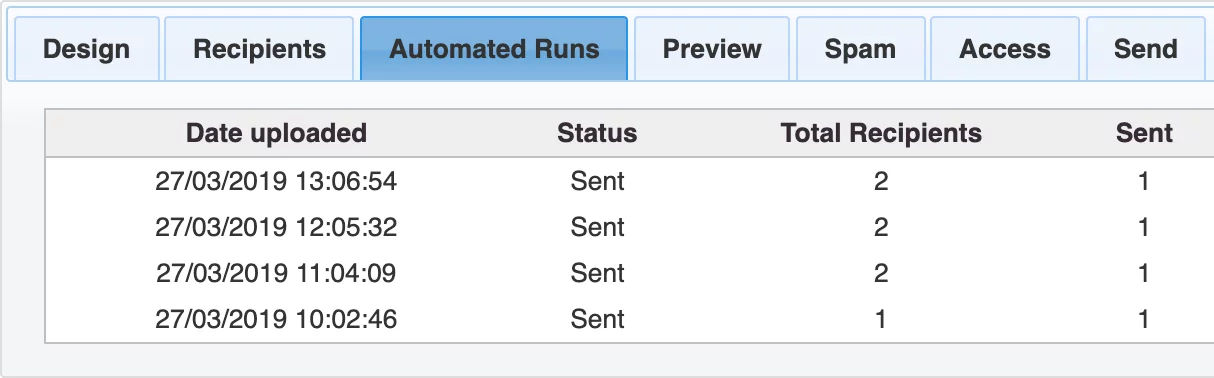Viewport: 1214px width, 378px height.
Task: Click sent count in the 12:05:32 row
Action: tap(1144, 227)
